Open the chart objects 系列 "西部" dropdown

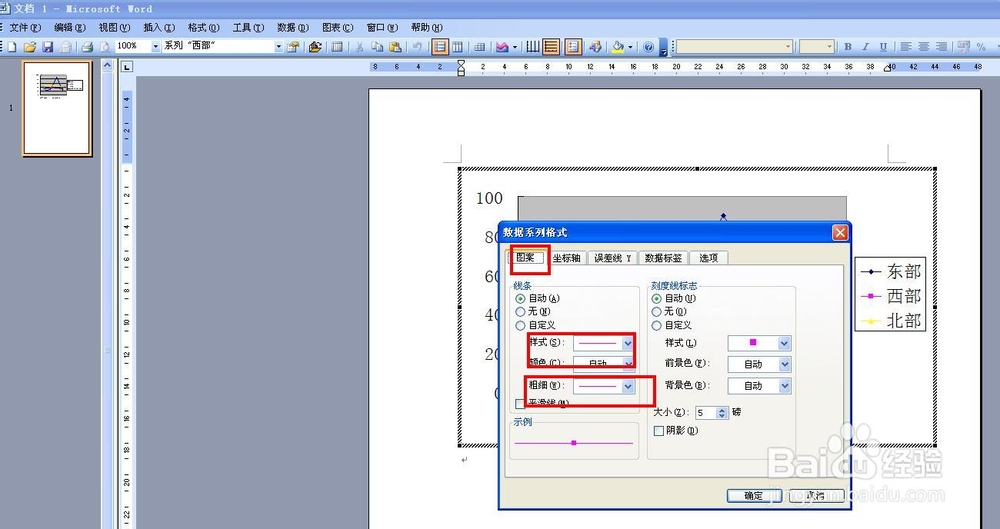pyautogui.click(x=278, y=47)
